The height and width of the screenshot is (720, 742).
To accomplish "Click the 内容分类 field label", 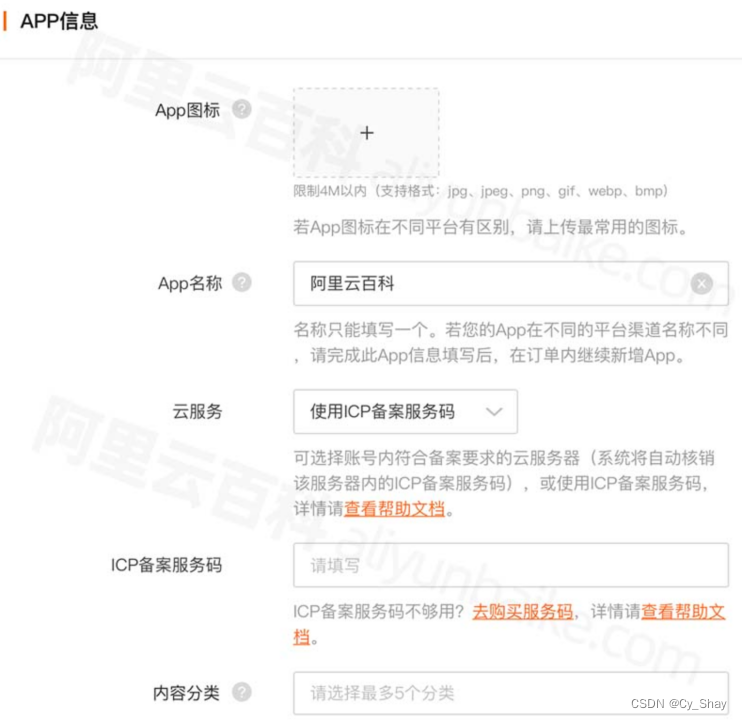I will click(x=186, y=693).
